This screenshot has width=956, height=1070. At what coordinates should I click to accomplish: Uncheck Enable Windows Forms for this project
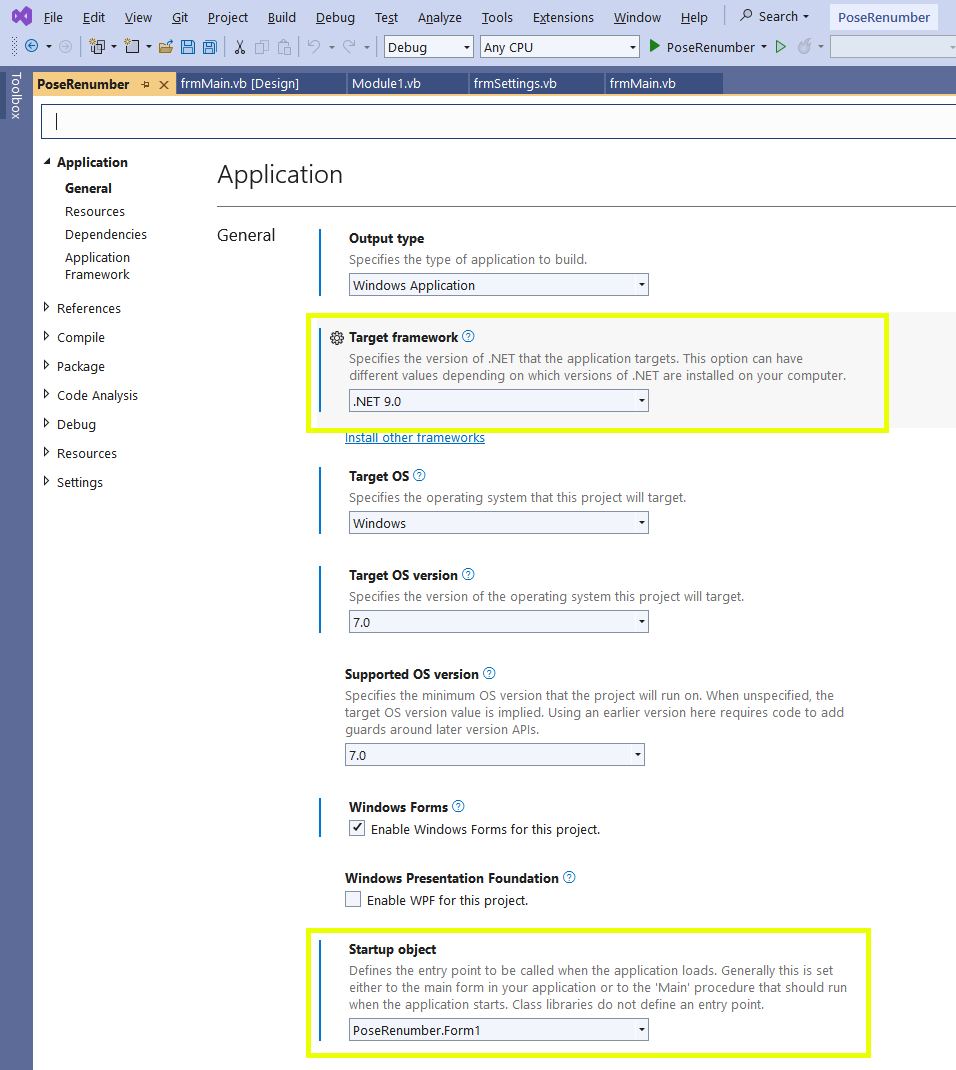click(x=357, y=828)
